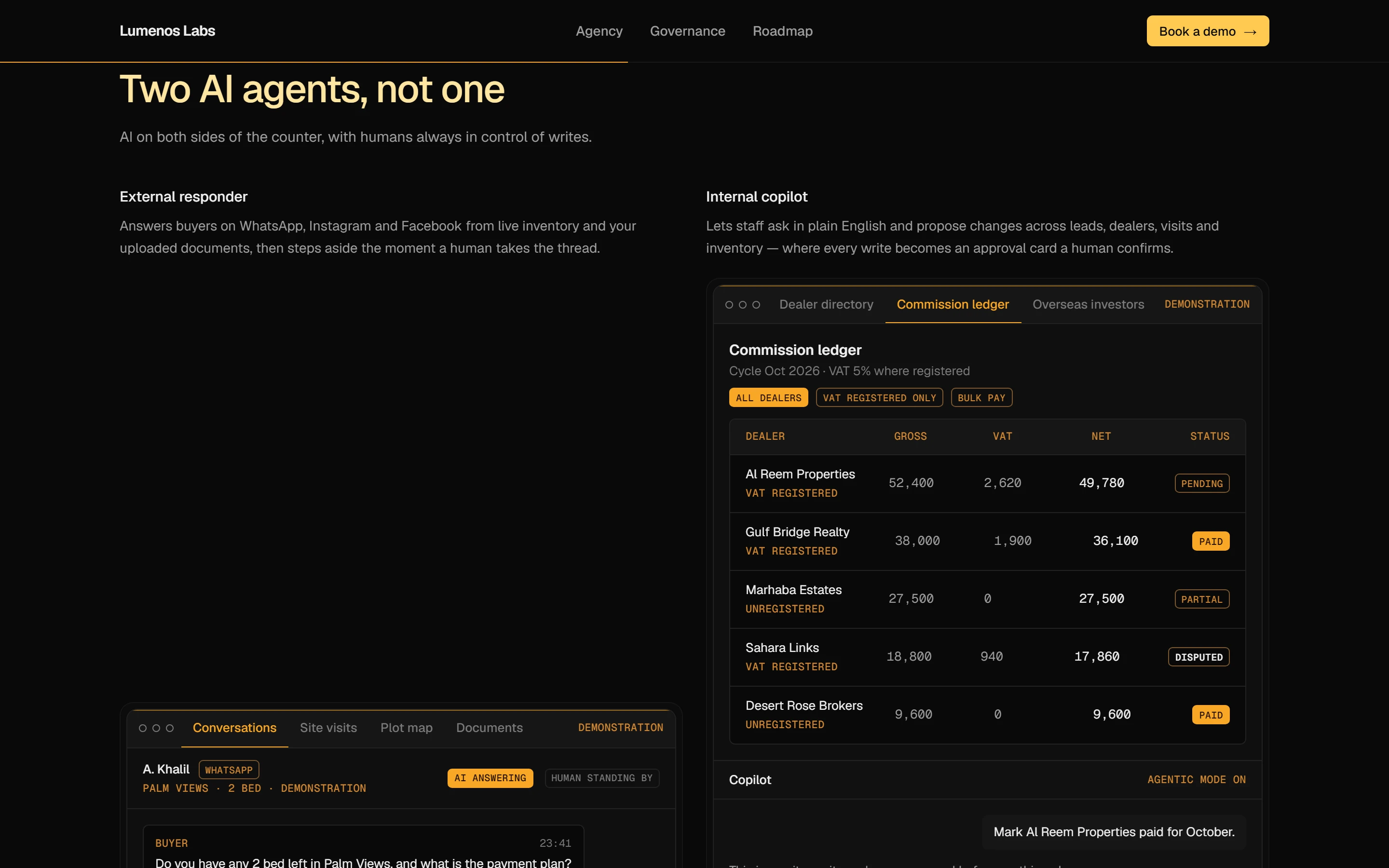Switch to the Dealer directory tab
The image size is (1389, 868).
(x=826, y=304)
